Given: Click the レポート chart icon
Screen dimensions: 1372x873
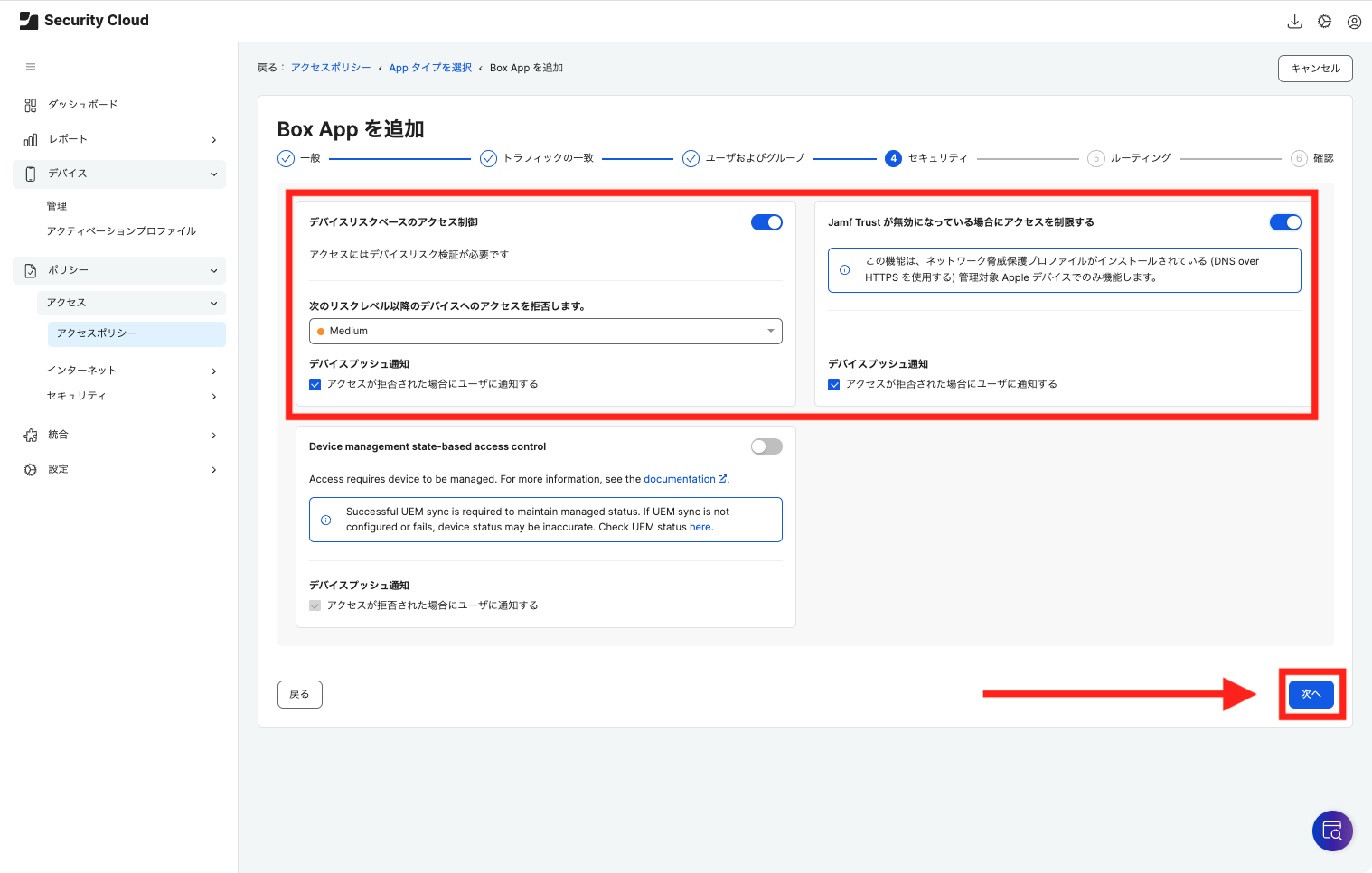Looking at the screenshot, I should (x=31, y=139).
